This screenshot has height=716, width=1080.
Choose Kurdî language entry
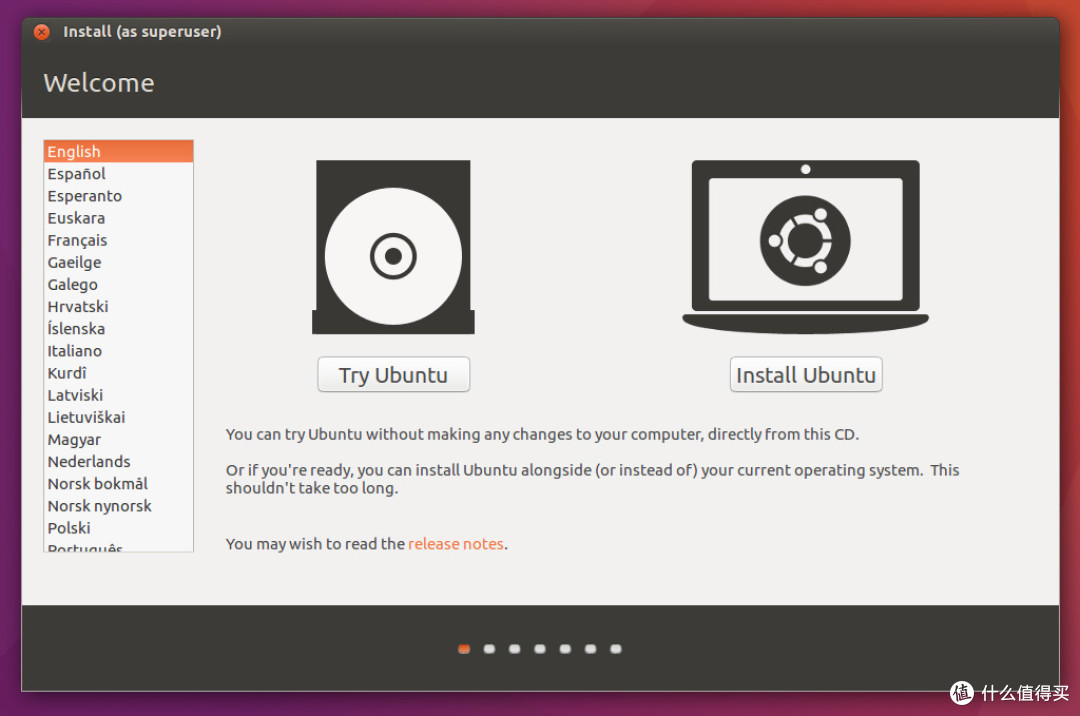118,372
